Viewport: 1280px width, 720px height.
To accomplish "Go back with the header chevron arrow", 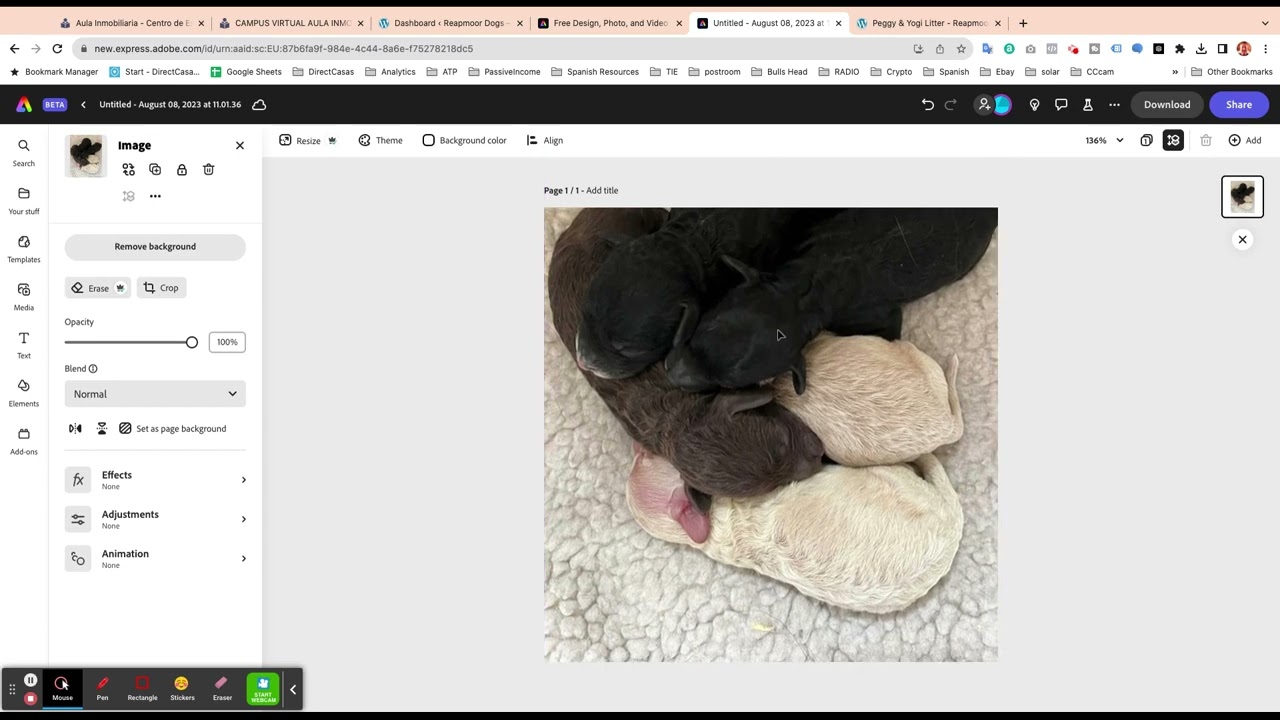I will click(83, 104).
